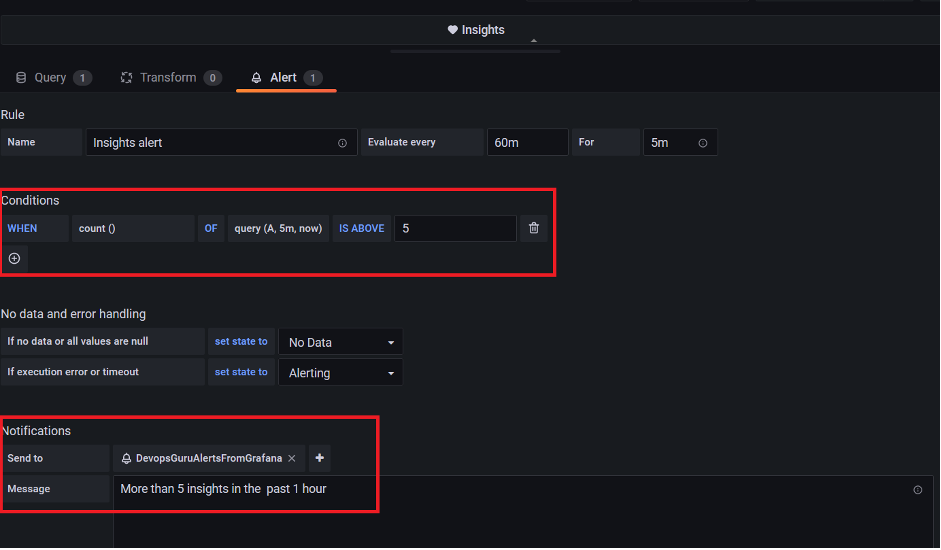Select the Alert tab
This screenshot has height=550, width=941.
coord(286,77)
